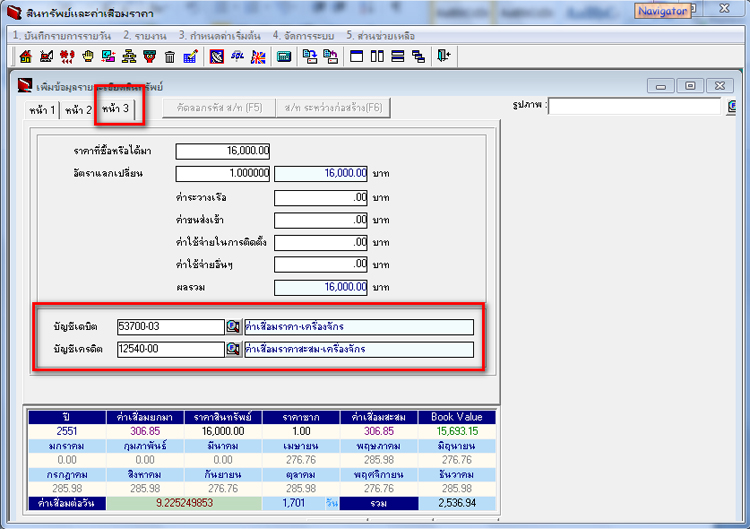Click the UK flag language icon
This screenshot has width=750, height=529.
coord(258,57)
